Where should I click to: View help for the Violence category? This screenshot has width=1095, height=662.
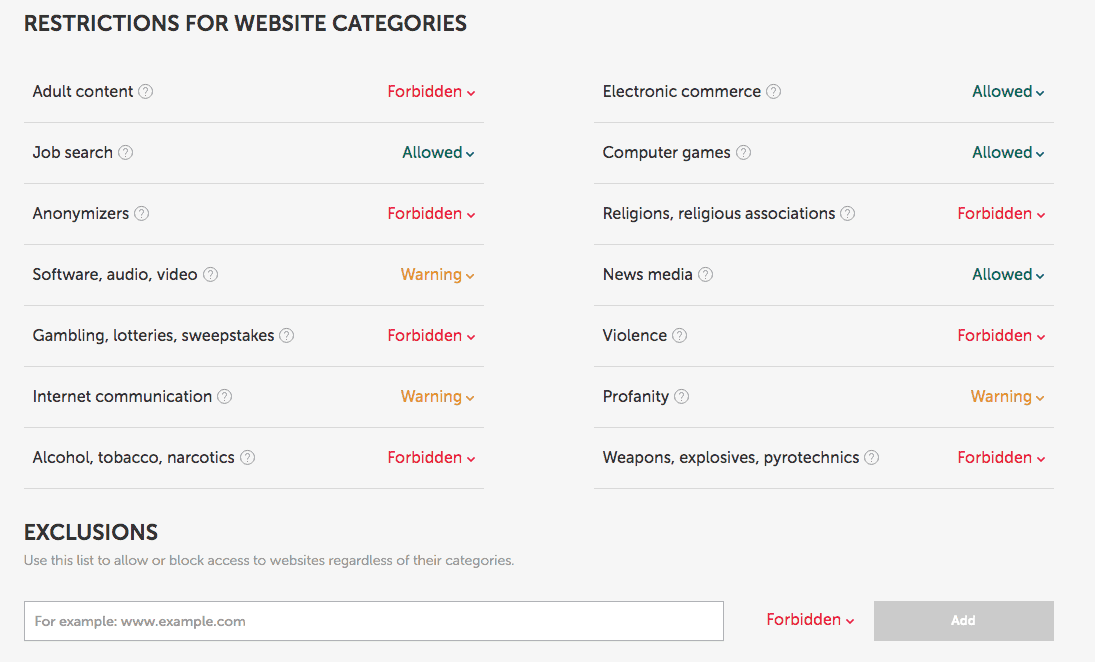(681, 335)
